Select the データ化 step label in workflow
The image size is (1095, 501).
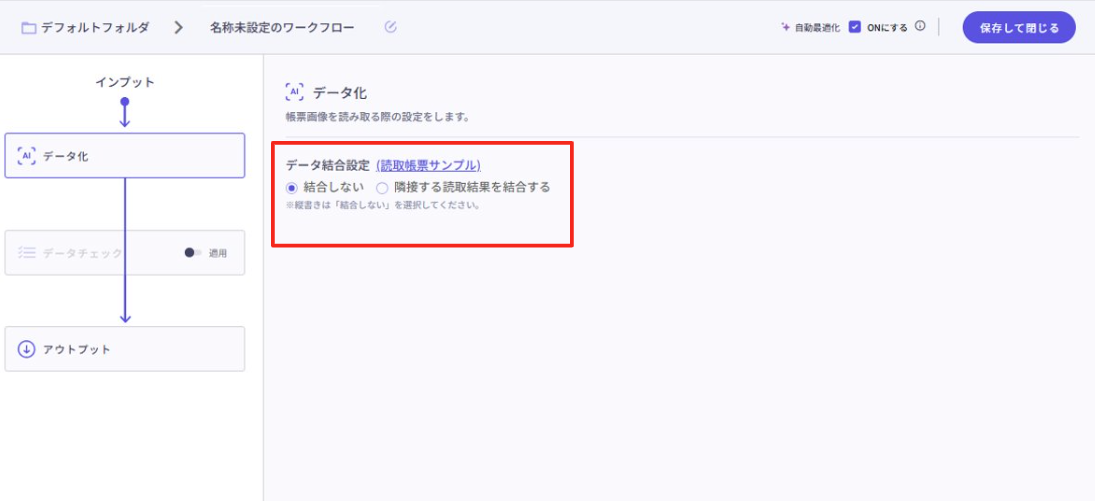pos(66,156)
